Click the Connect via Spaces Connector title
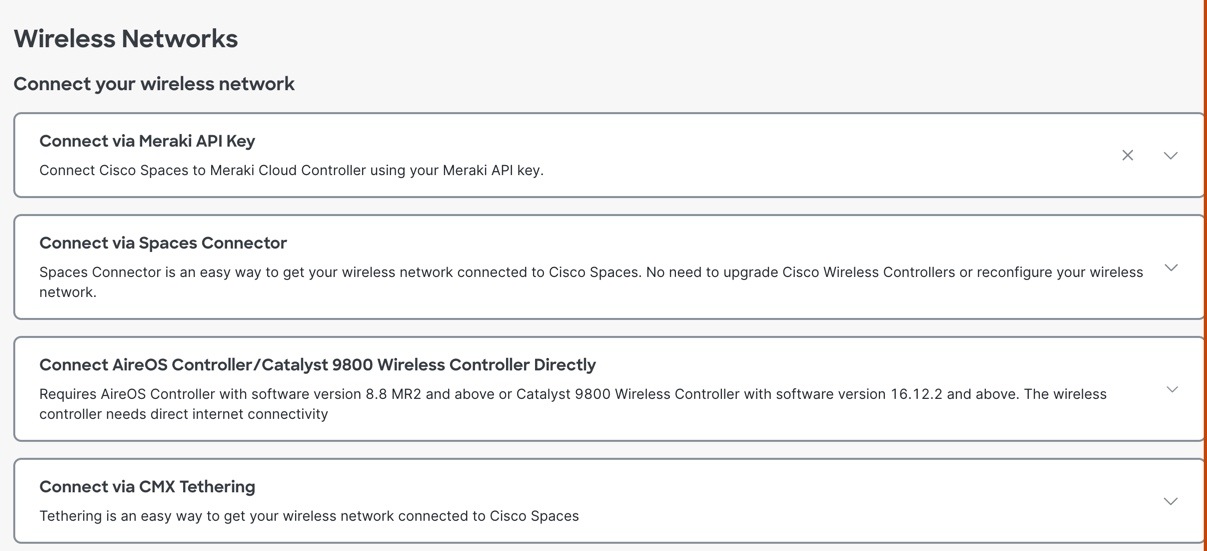This screenshot has width=1207, height=551. pyautogui.click(x=163, y=243)
